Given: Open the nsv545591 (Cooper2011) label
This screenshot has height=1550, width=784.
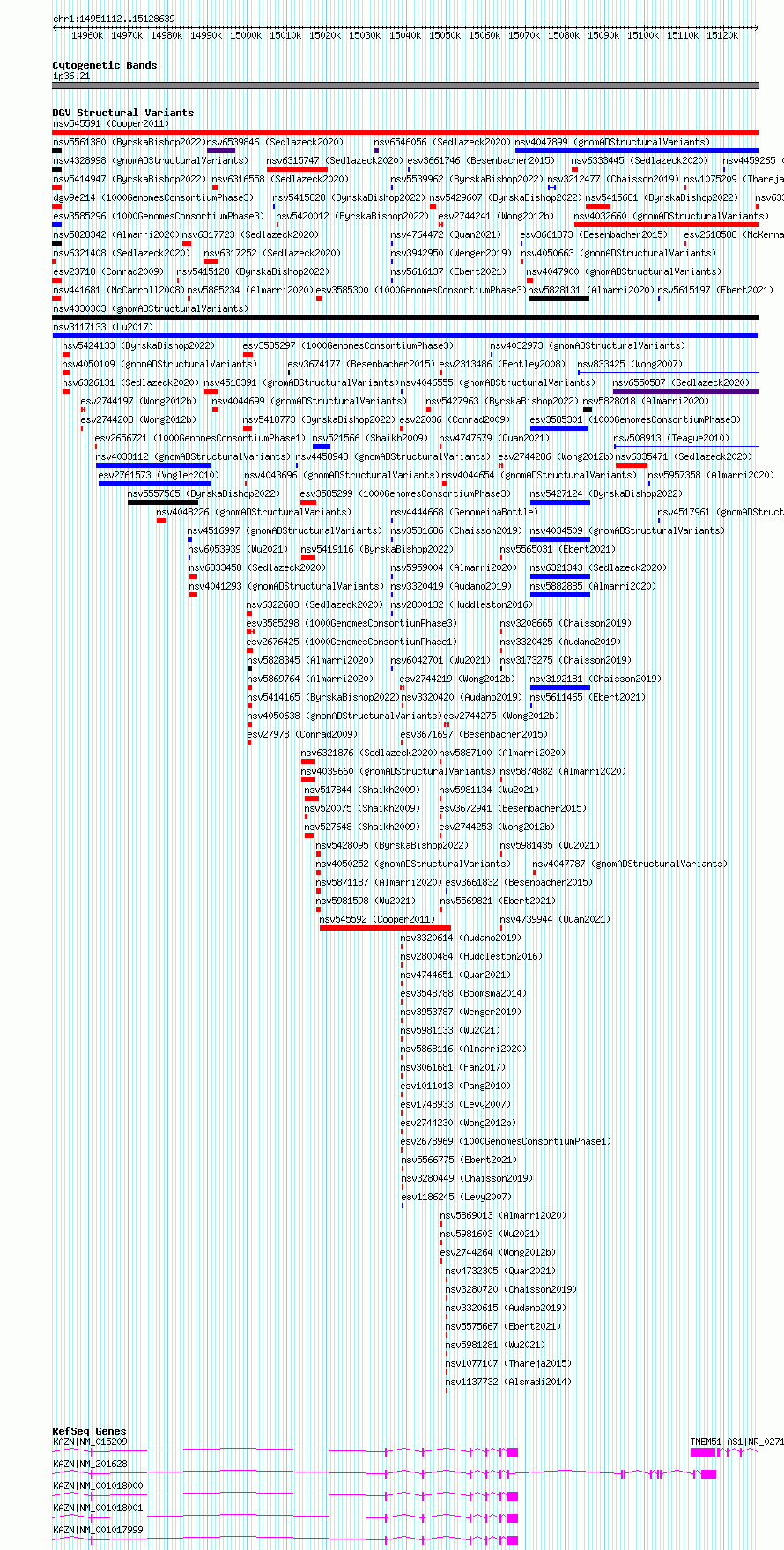Looking at the screenshot, I should click(x=110, y=124).
